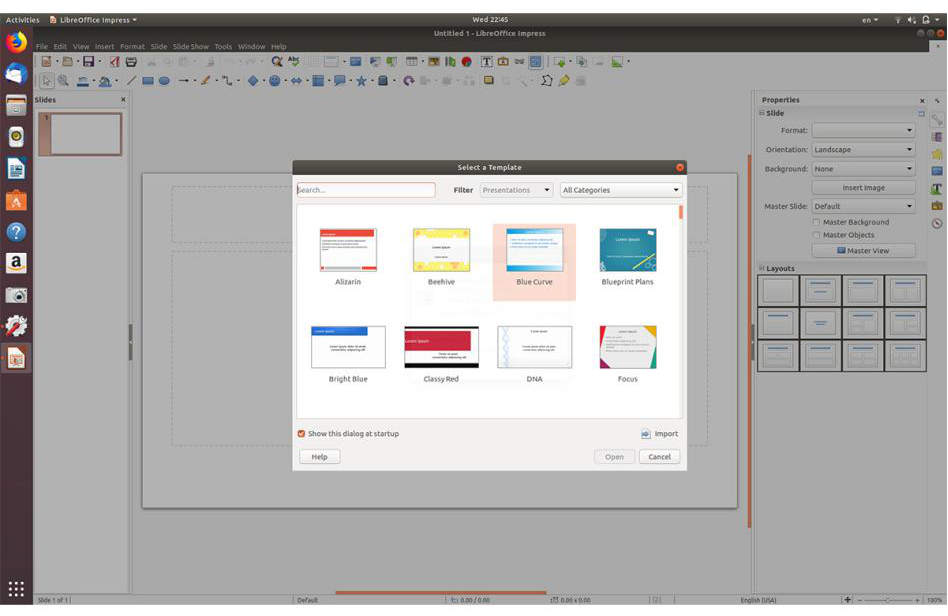Select the Callout shapes tool
Screen dimensions: 948x616
(340, 81)
